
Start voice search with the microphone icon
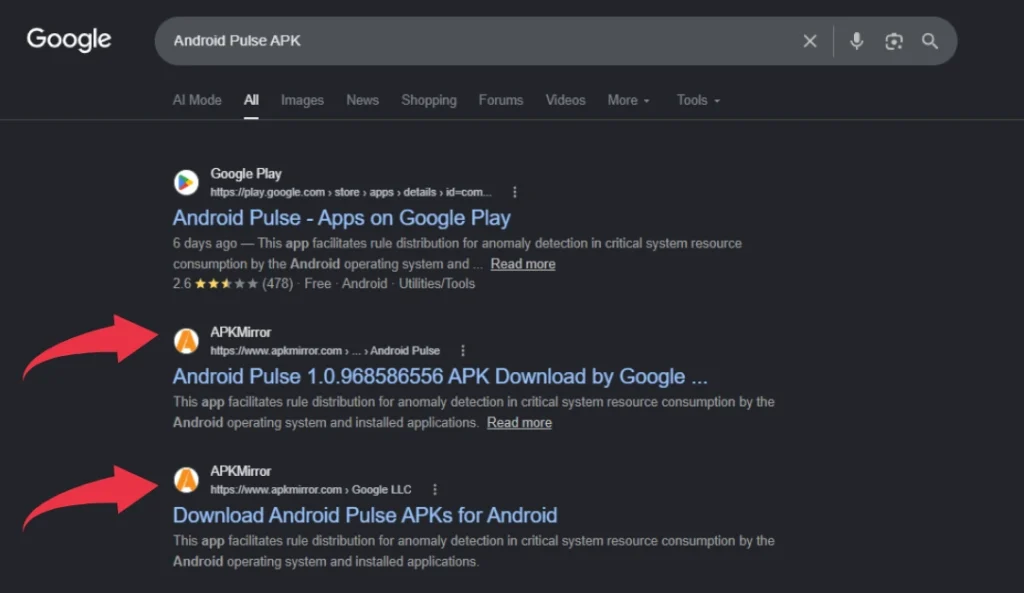point(856,41)
